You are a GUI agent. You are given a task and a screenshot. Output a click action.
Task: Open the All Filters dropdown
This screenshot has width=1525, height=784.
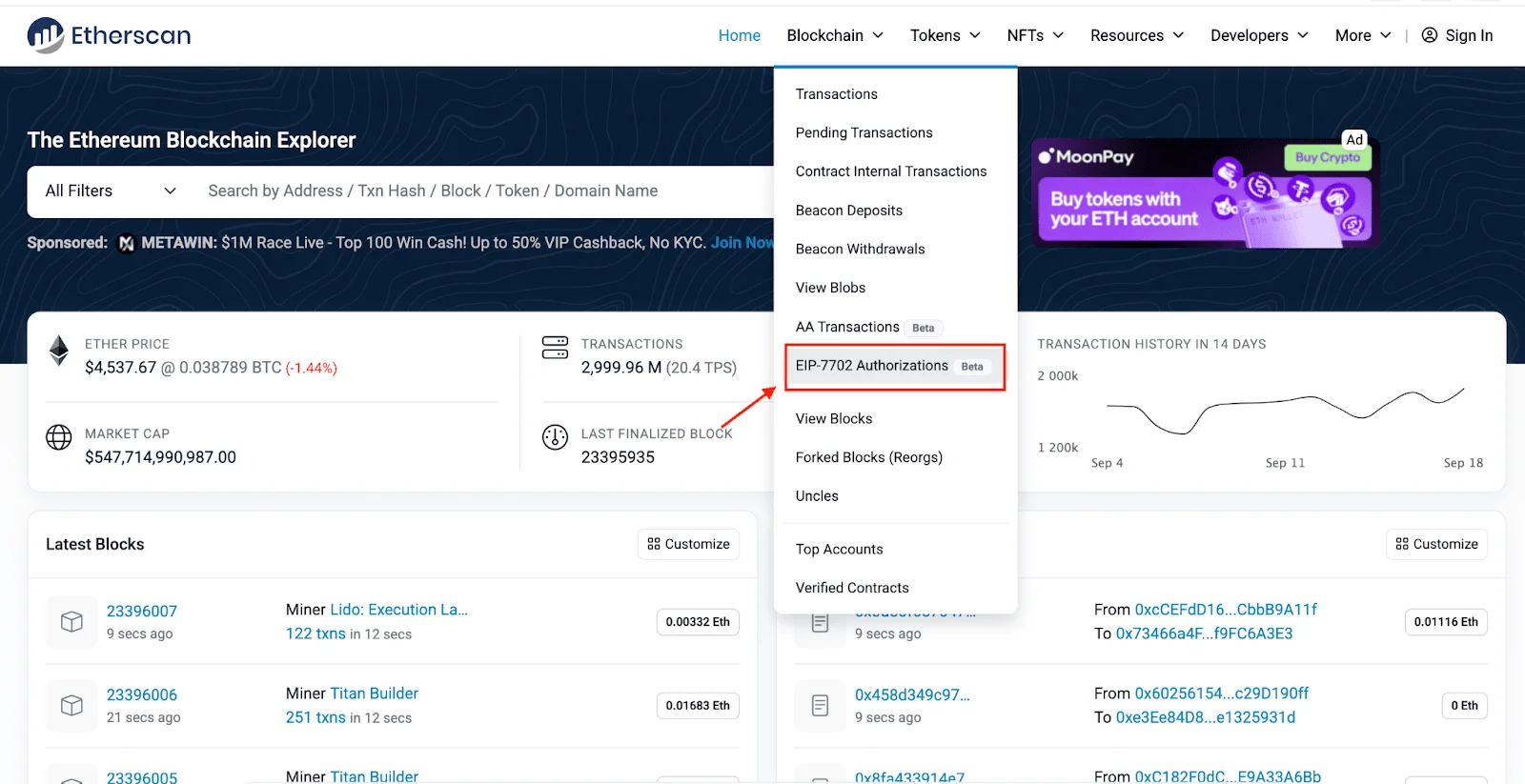[x=111, y=191]
